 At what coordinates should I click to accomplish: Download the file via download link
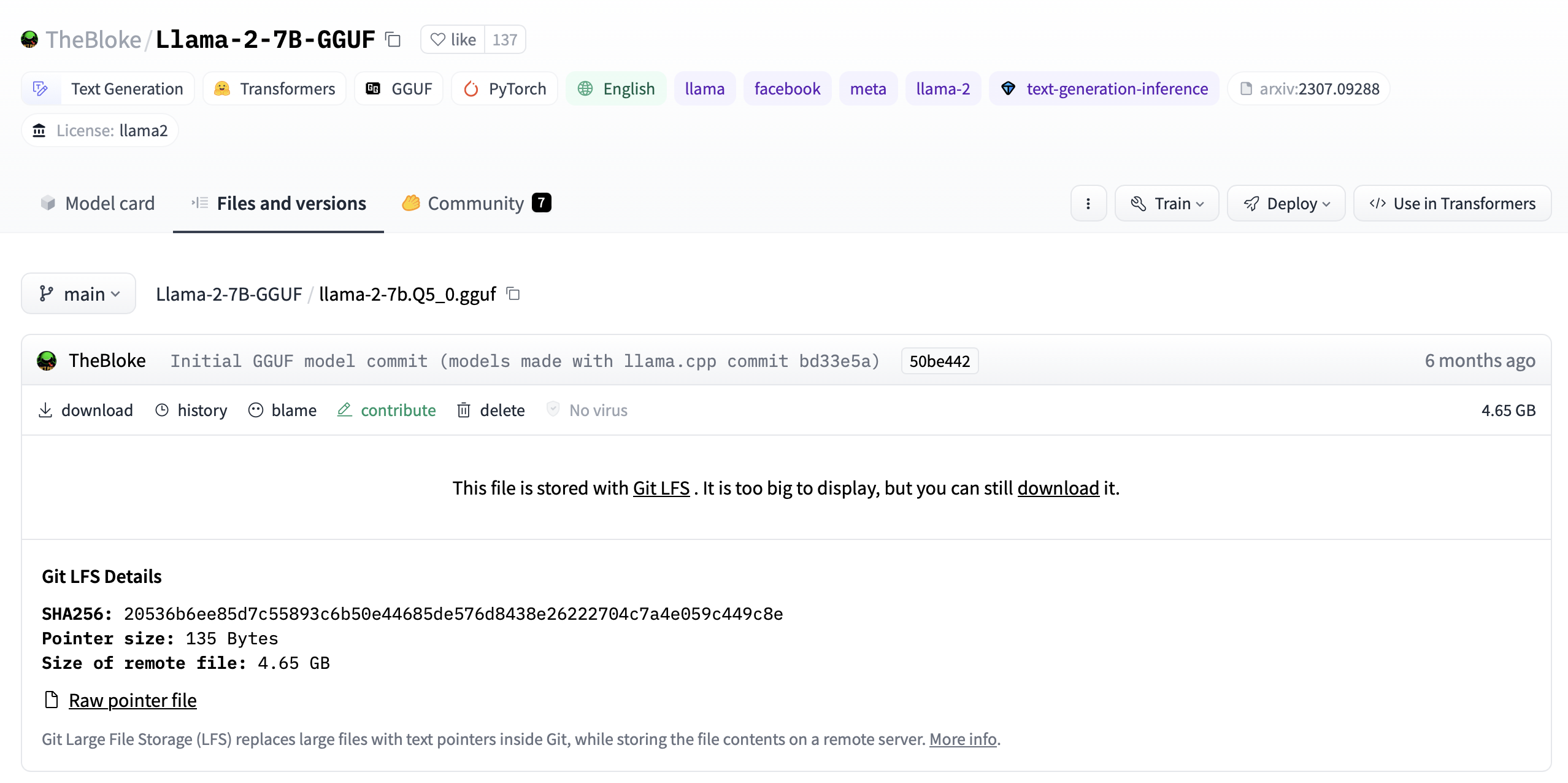86,410
